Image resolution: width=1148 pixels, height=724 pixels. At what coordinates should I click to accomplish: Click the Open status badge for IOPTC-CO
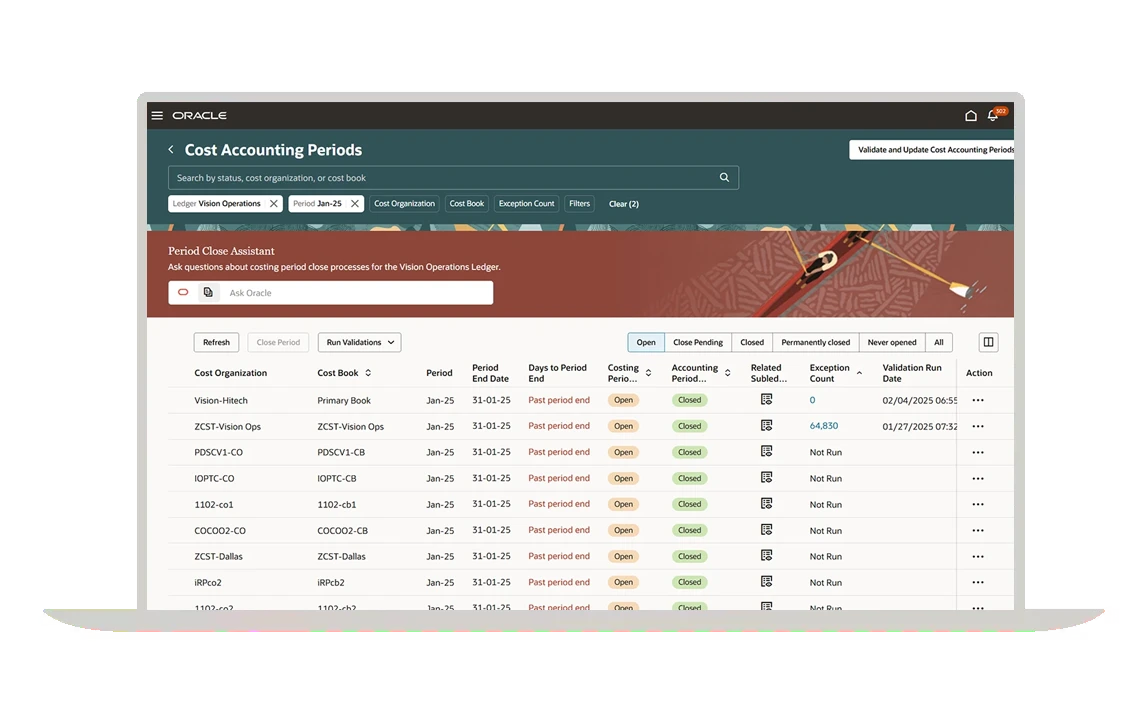tap(624, 478)
